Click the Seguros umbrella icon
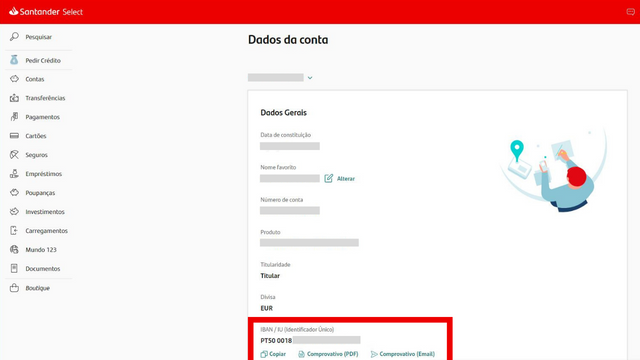This screenshot has height=360, width=640. click(x=14, y=155)
